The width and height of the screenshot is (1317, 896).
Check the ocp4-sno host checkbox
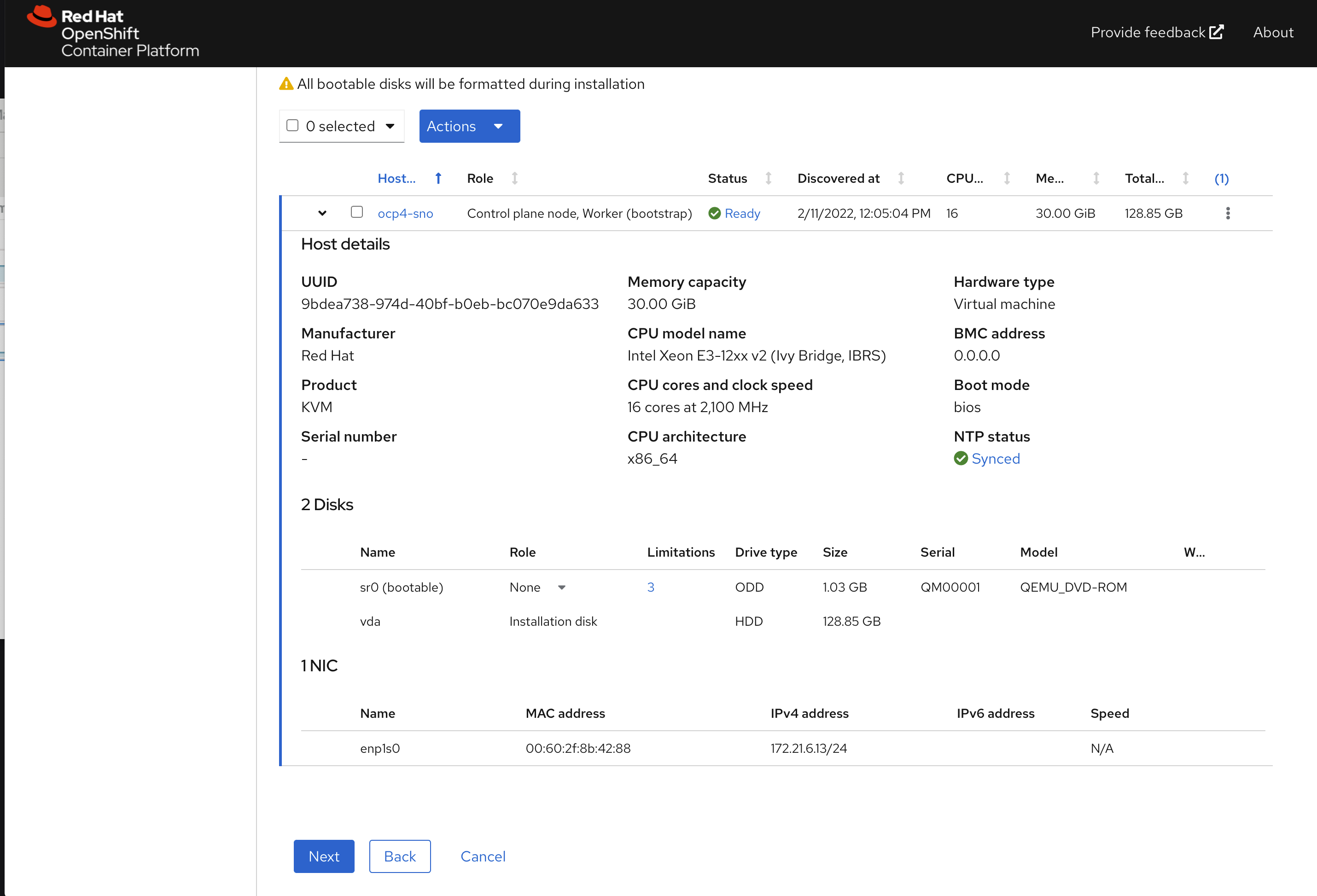[356, 212]
